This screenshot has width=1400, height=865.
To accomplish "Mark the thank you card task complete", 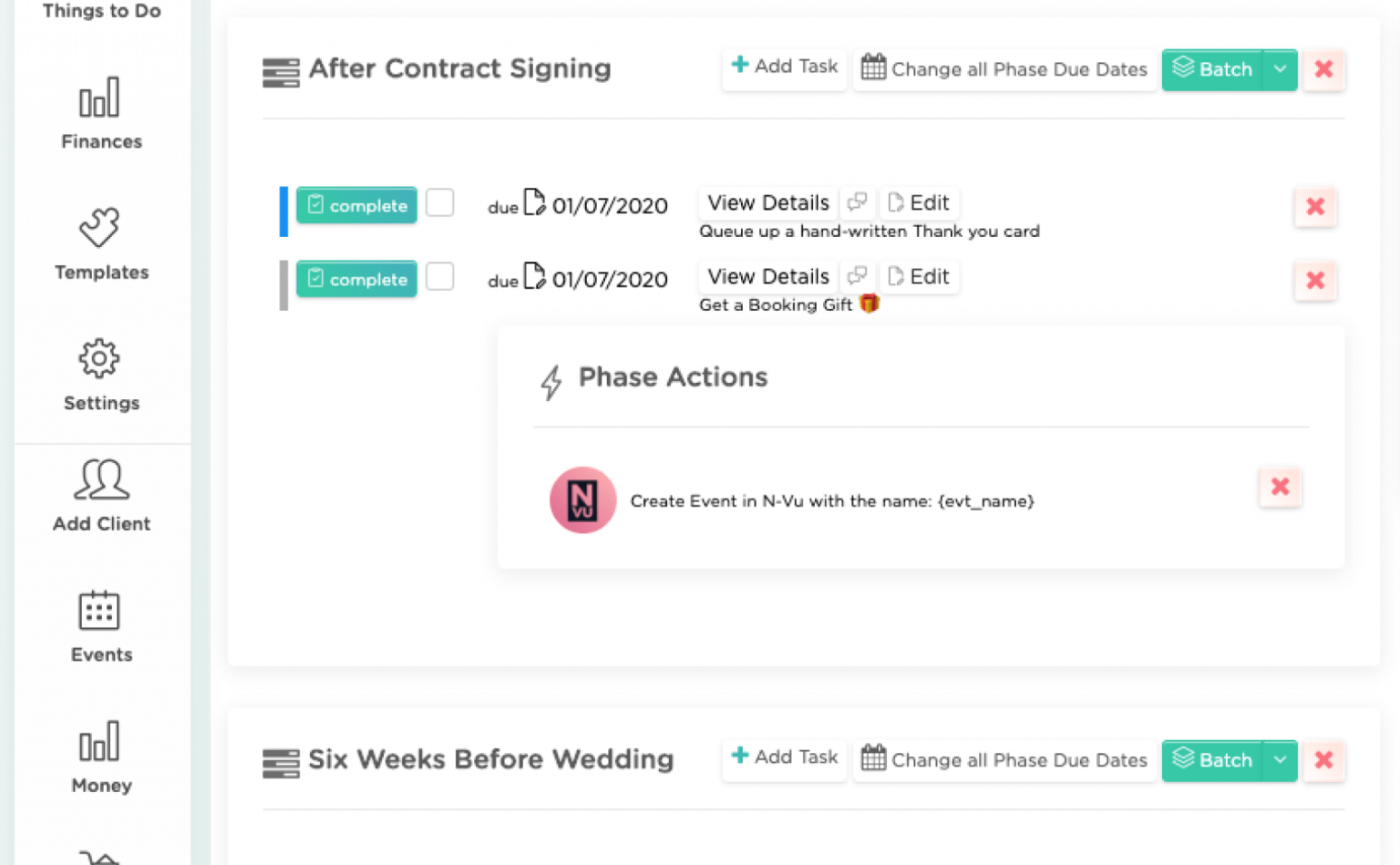I will 356,205.
